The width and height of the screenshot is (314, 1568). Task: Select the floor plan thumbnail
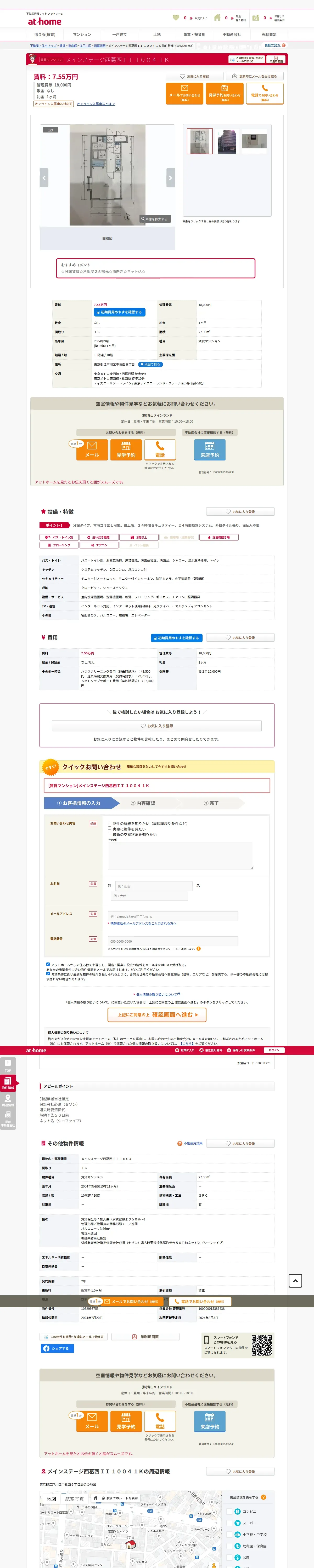click(x=199, y=141)
